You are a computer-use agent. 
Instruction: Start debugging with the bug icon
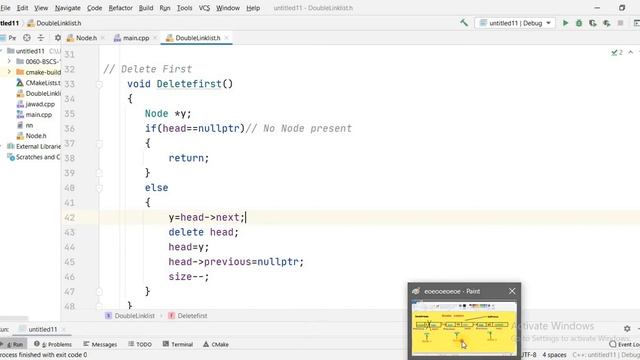coord(579,23)
